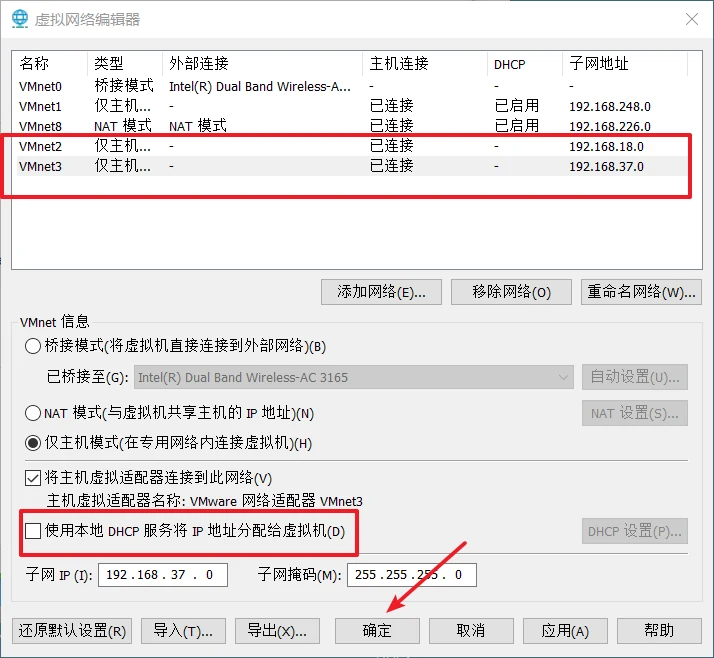Click VMnet8 external connection NAT 模式 cell
The width and height of the screenshot is (714, 658).
pos(198,126)
